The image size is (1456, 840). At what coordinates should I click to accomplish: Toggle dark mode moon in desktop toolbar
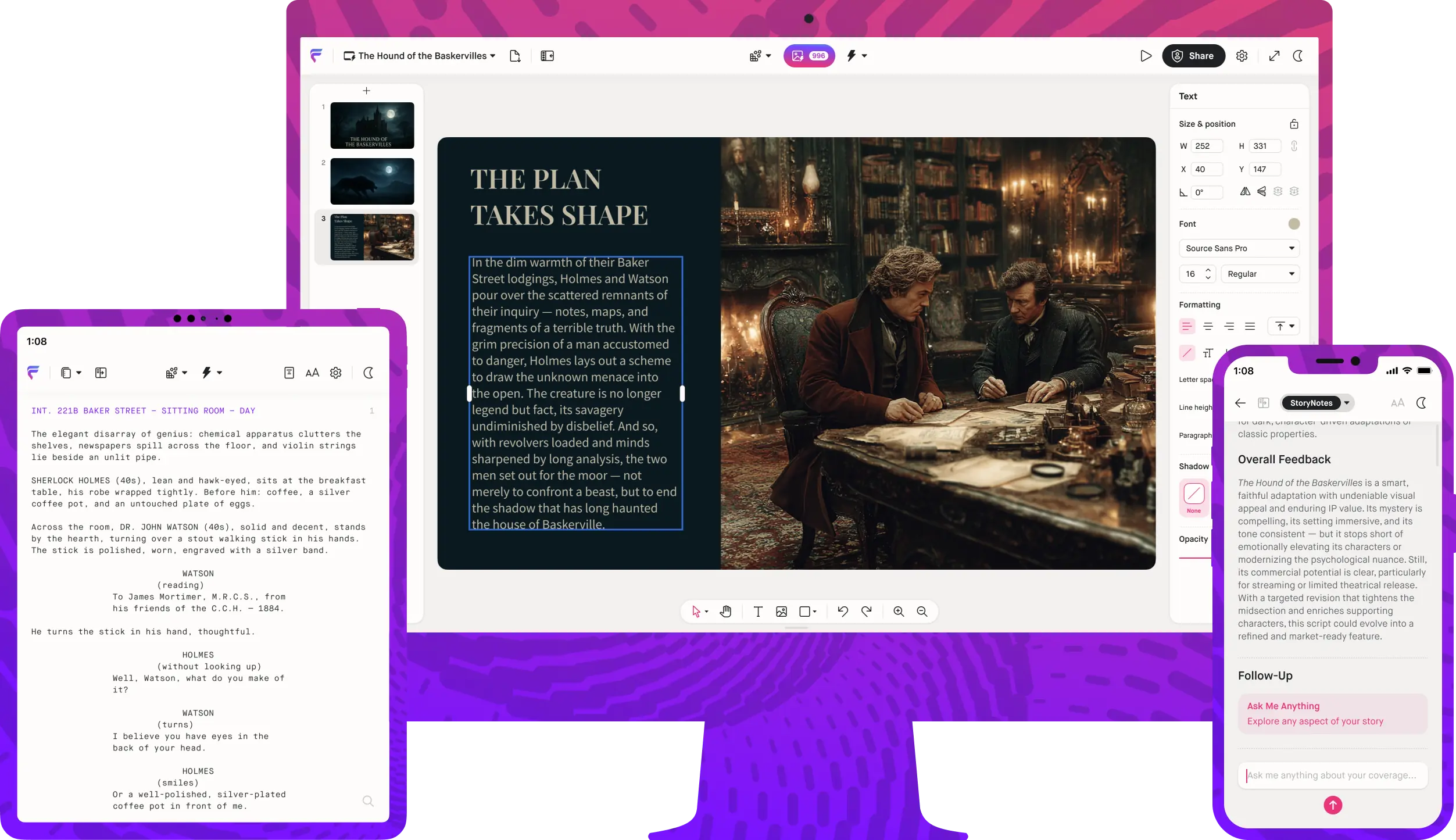point(1298,56)
